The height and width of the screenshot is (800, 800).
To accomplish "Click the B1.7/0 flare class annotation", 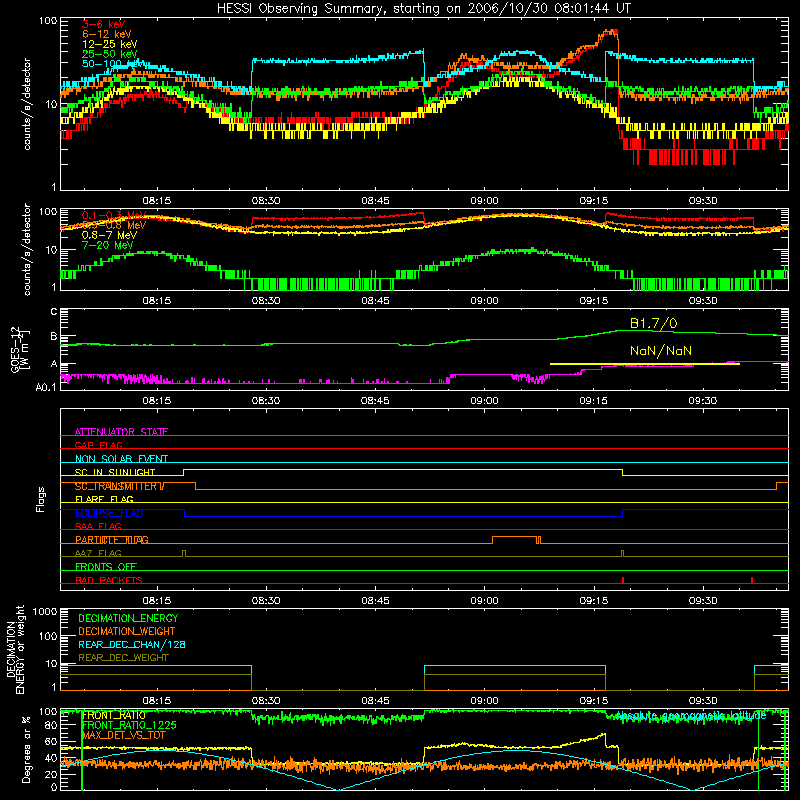I will [x=654, y=323].
